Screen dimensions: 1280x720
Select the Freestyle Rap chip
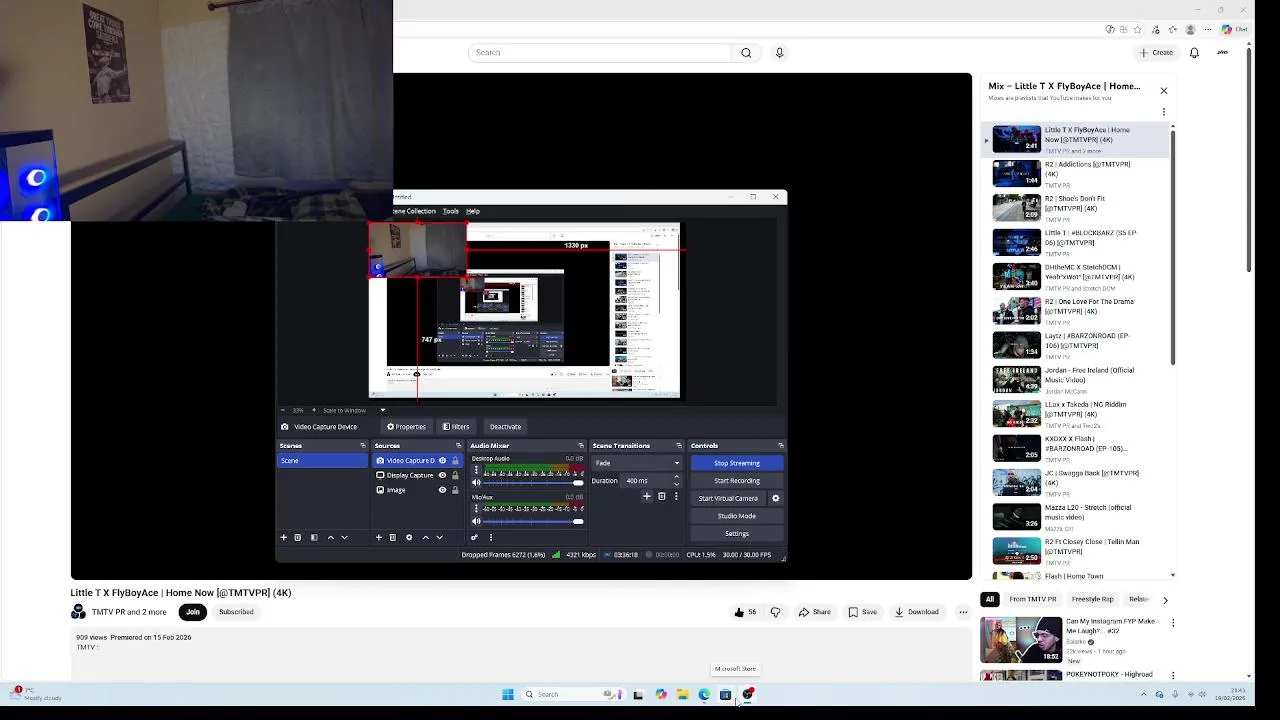click(x=1093, y=599)
